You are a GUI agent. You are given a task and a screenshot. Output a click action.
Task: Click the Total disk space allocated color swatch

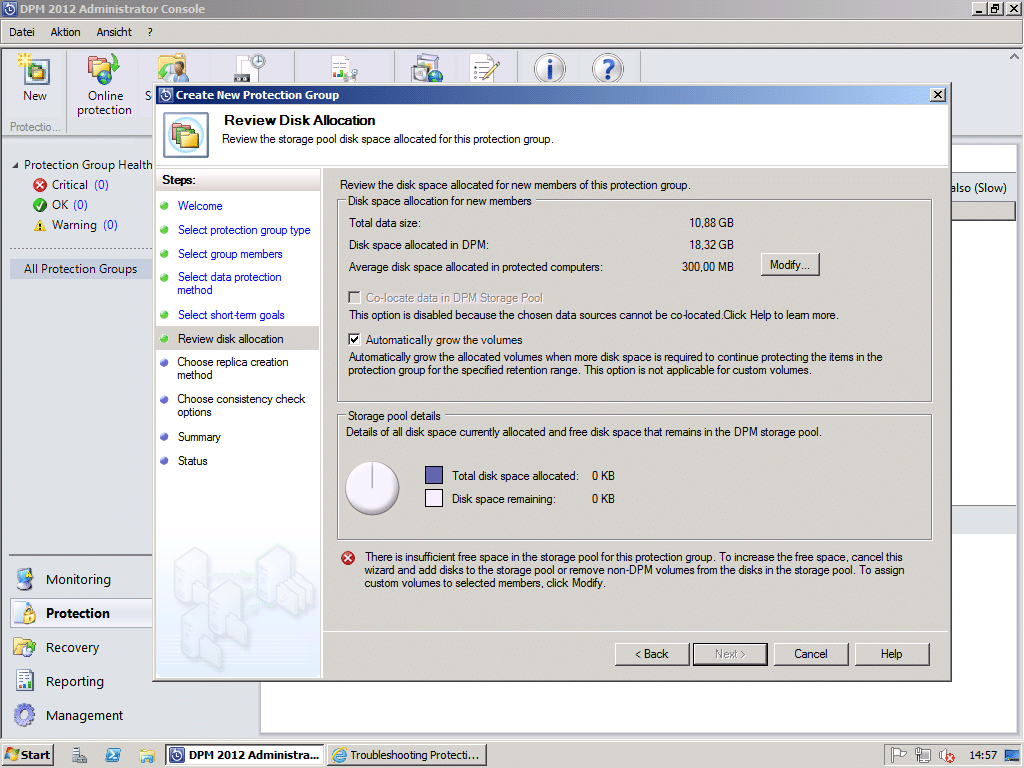tap(434, 475)
